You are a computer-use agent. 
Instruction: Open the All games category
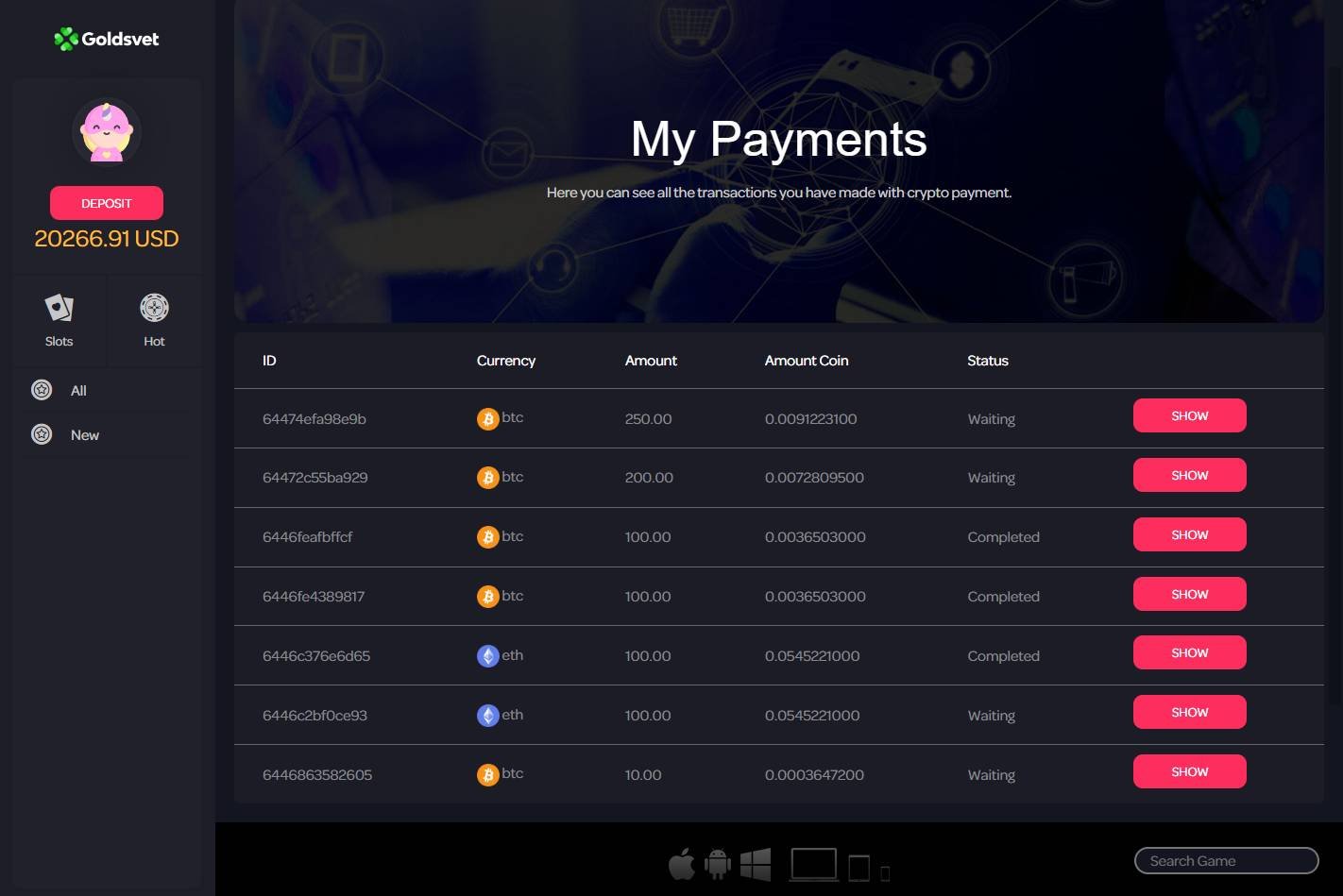tap(78, 391)
